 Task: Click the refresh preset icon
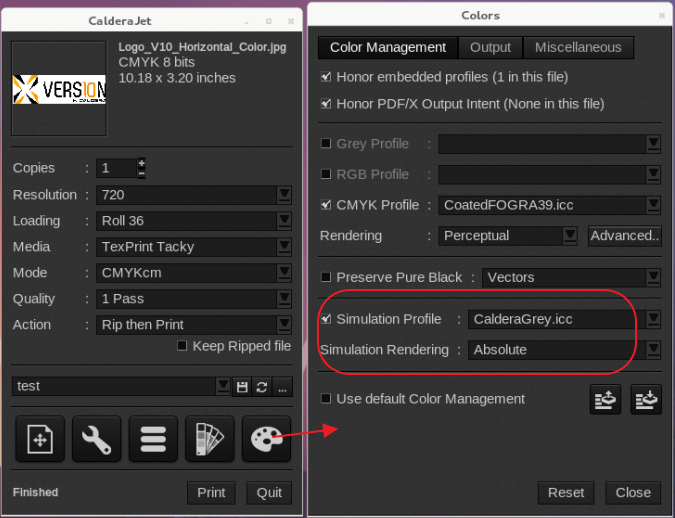(x=262, y=386)
